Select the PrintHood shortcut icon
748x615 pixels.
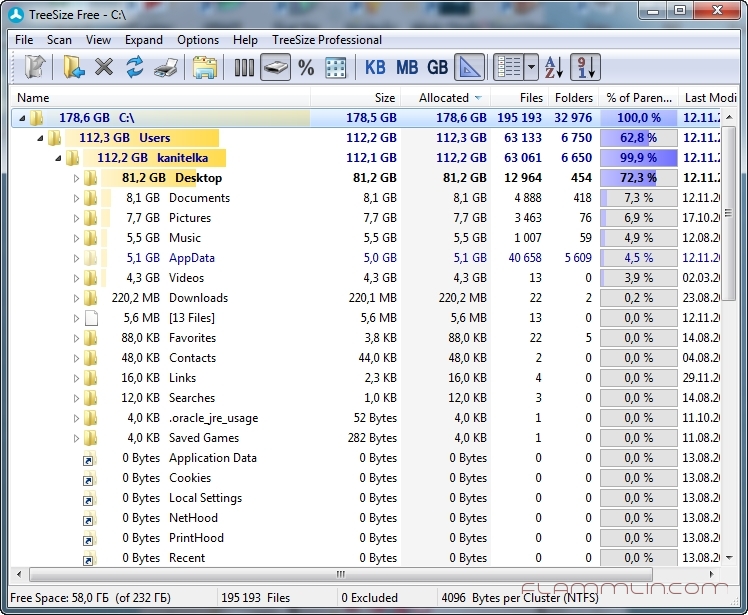click(x=90, y=539)
